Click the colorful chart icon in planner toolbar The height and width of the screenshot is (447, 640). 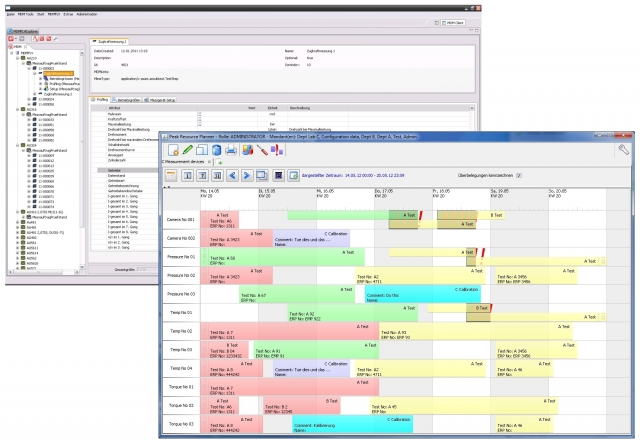pyautogui.click(x=247, y=150)
